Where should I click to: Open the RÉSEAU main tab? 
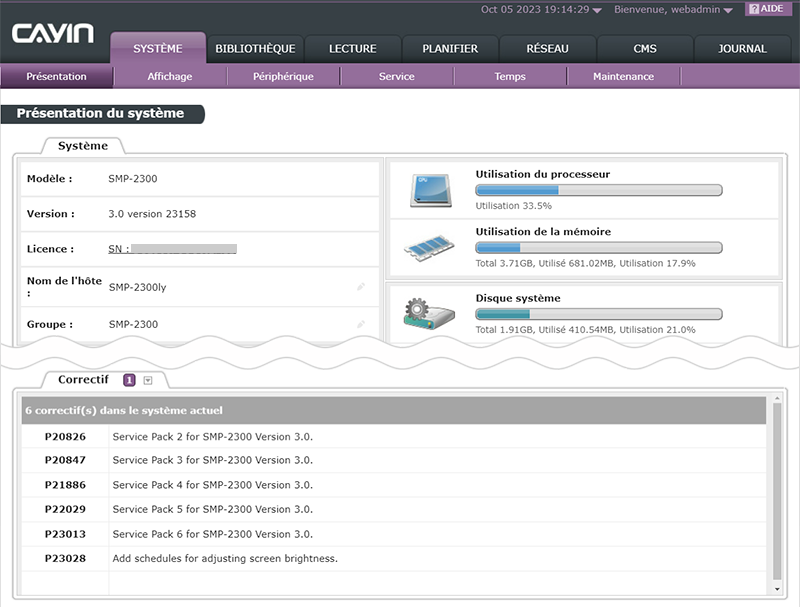547,48
